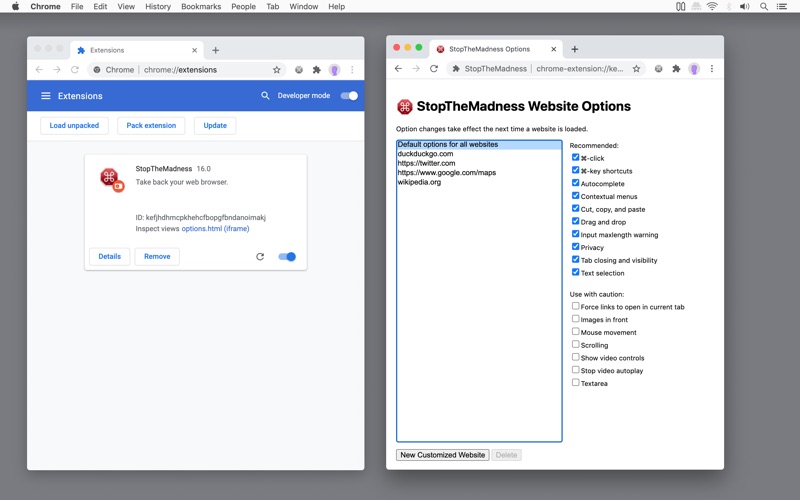Screen dimensions: 800x500
Task: Remove the StopTheMadness extension
Action: click(x=157, y=257)
